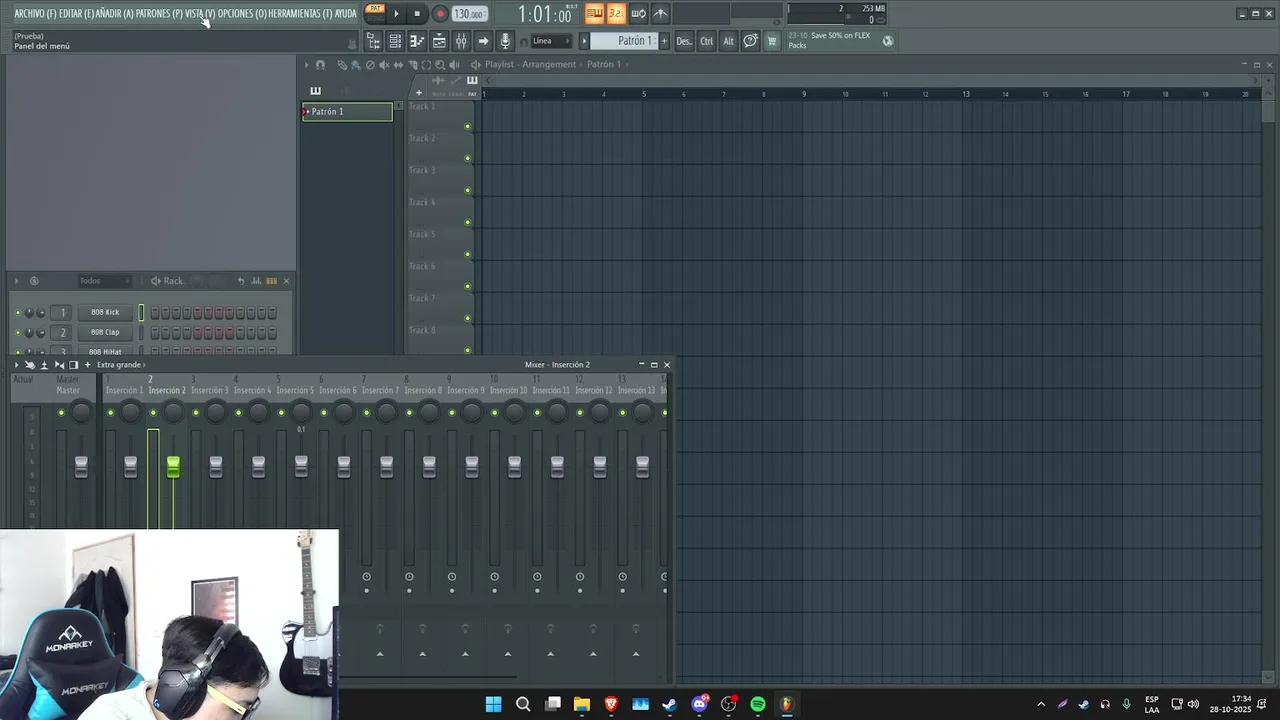1280x720 pixels.
Task: Click the Master mixer fader
Action: [81, 466]
